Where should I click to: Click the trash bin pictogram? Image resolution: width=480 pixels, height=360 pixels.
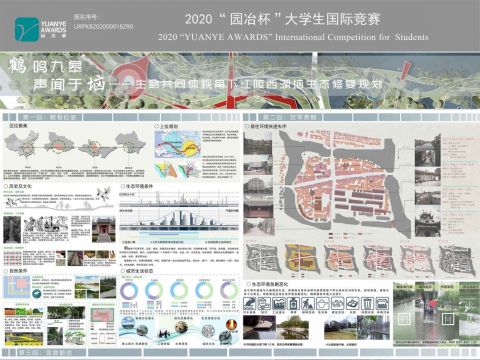click(367, 303)
